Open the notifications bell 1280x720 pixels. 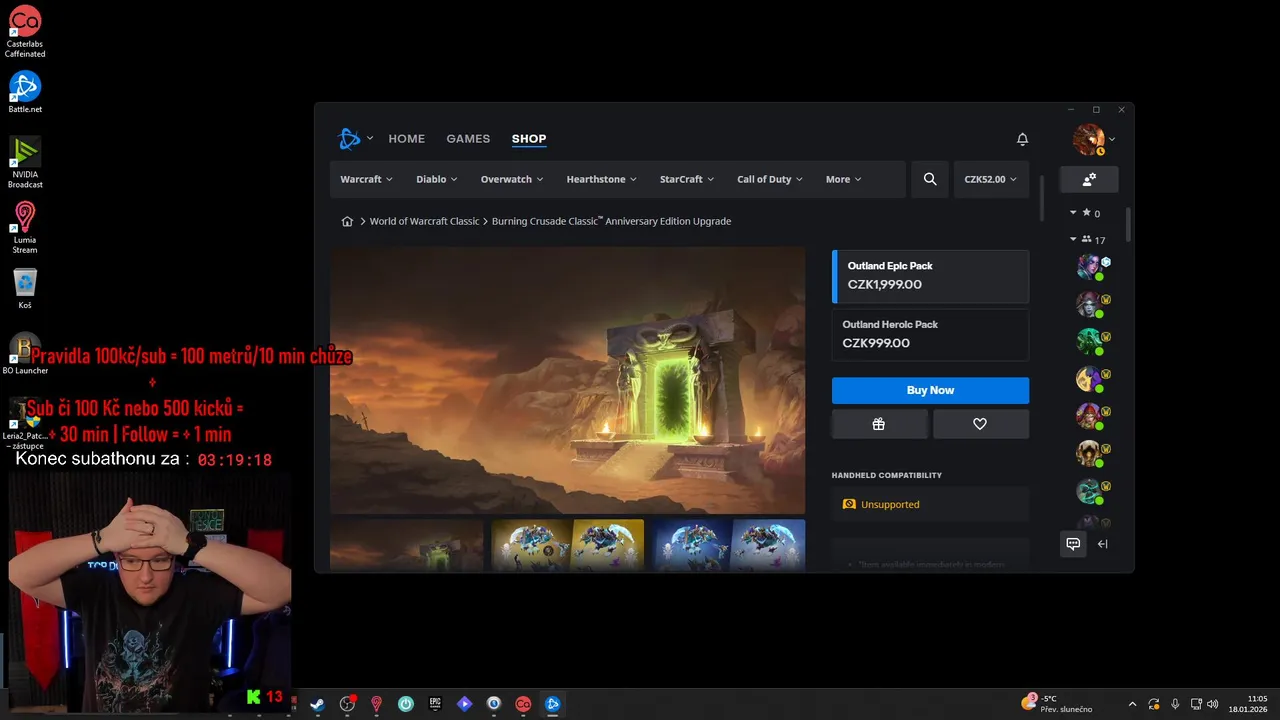[1022, 139]
